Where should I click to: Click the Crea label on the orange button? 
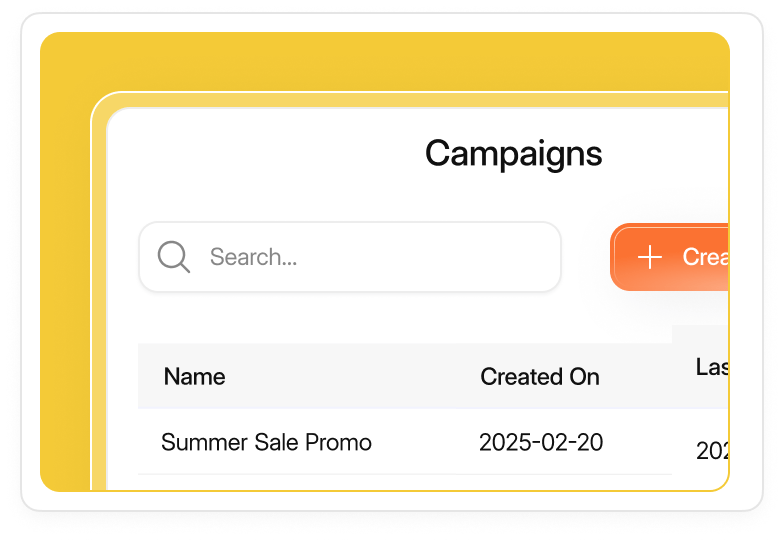[704, 257]
